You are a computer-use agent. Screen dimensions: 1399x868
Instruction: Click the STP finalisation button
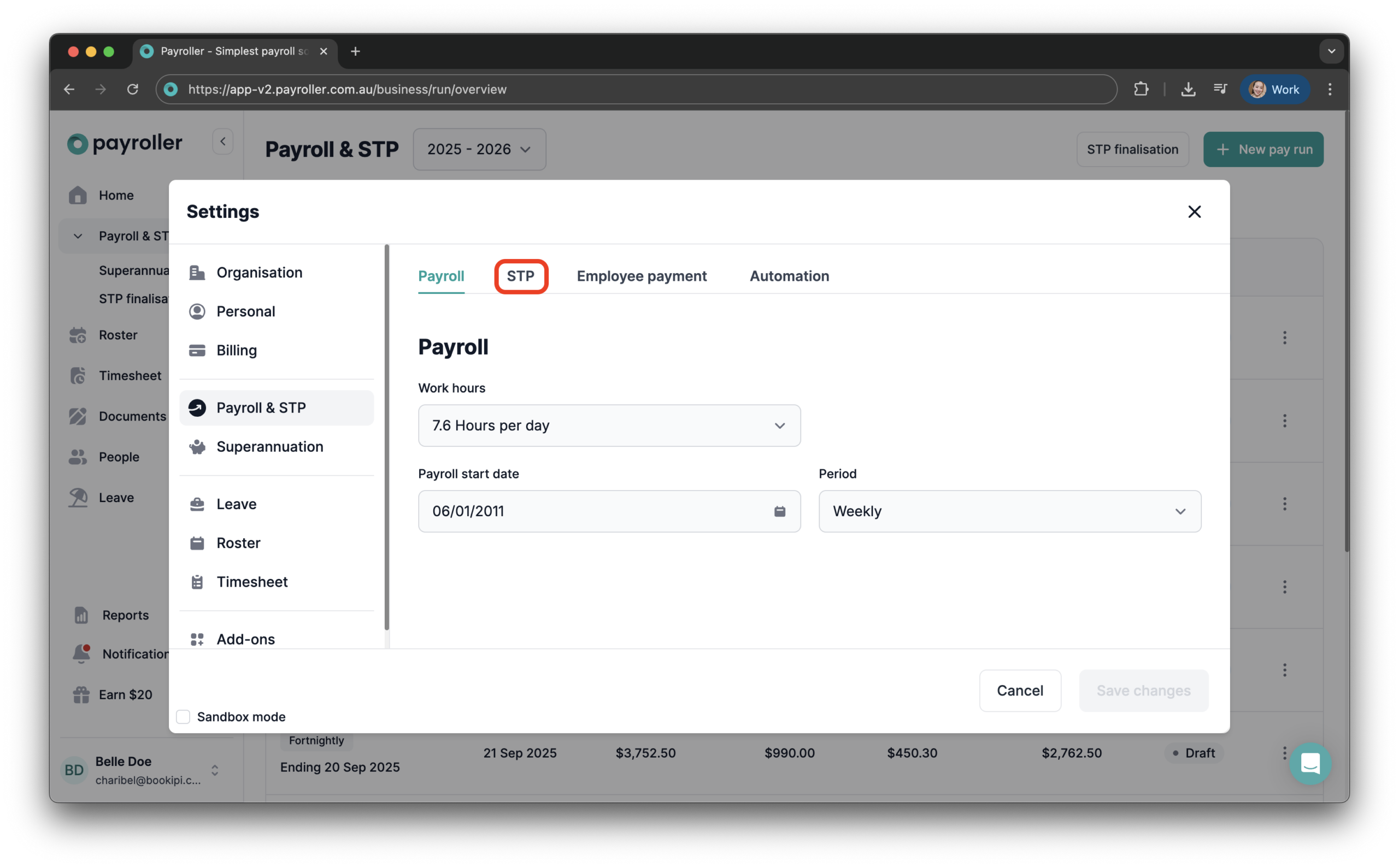1132,149
